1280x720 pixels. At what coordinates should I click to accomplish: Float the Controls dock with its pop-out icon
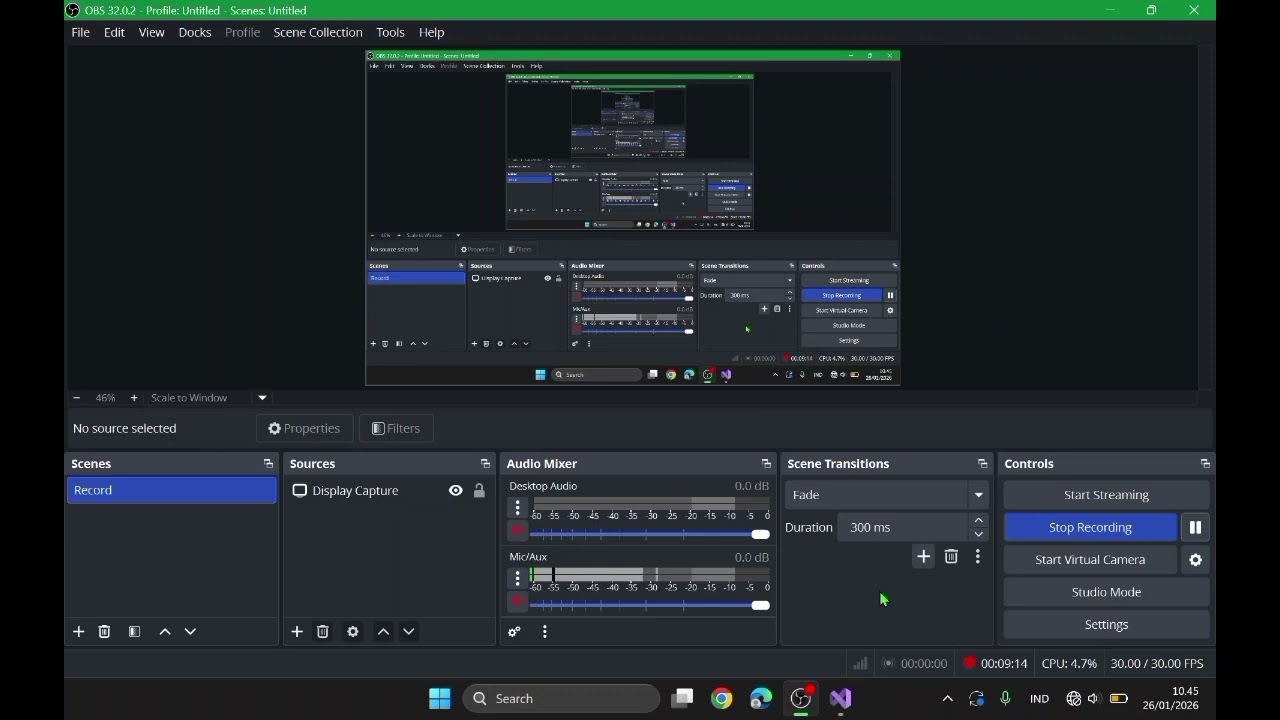tap(1205, 464)
